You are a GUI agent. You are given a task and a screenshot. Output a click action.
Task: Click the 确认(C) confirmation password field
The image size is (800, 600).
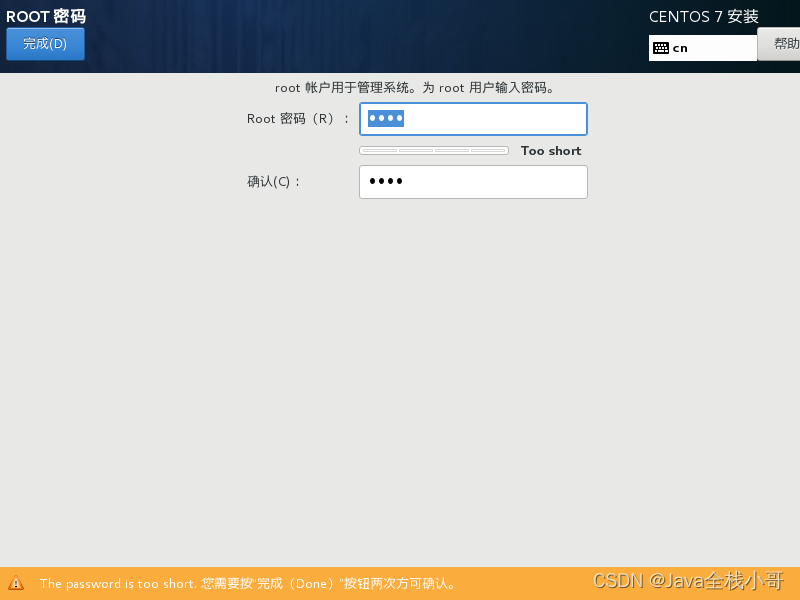472,182
